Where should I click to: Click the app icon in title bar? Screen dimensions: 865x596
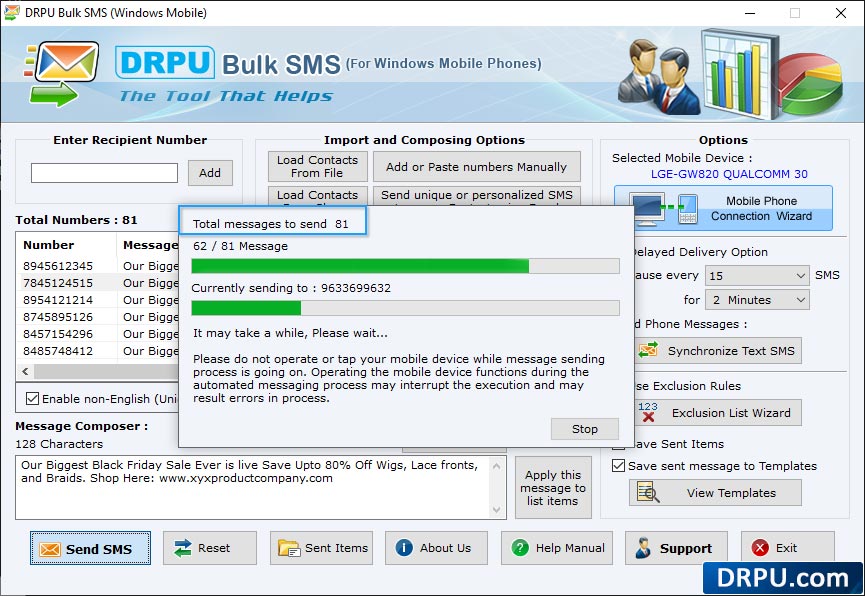click(11, 12)
